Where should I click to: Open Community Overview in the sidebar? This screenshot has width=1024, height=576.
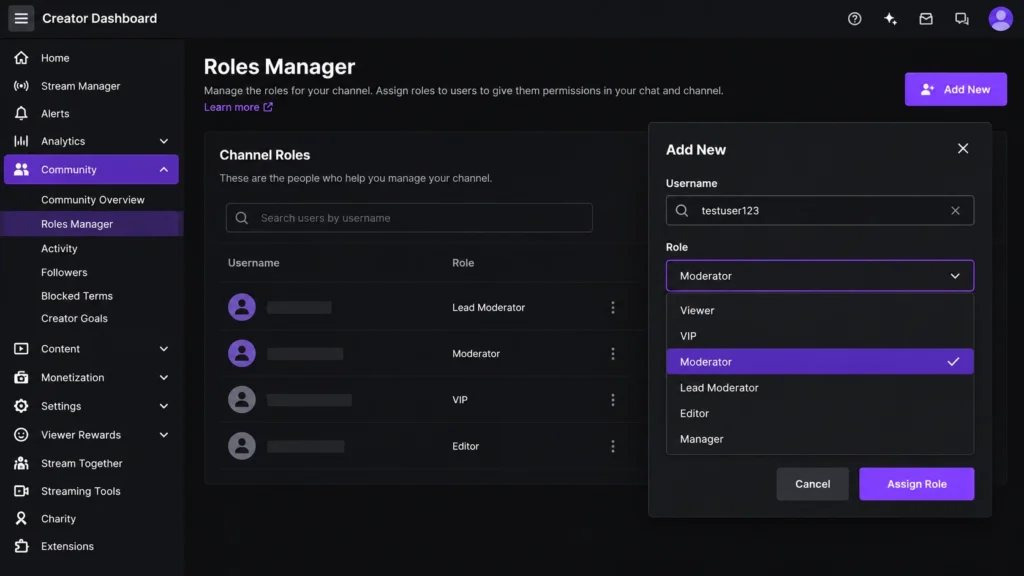pyautogui.click(x=93, y=200)
